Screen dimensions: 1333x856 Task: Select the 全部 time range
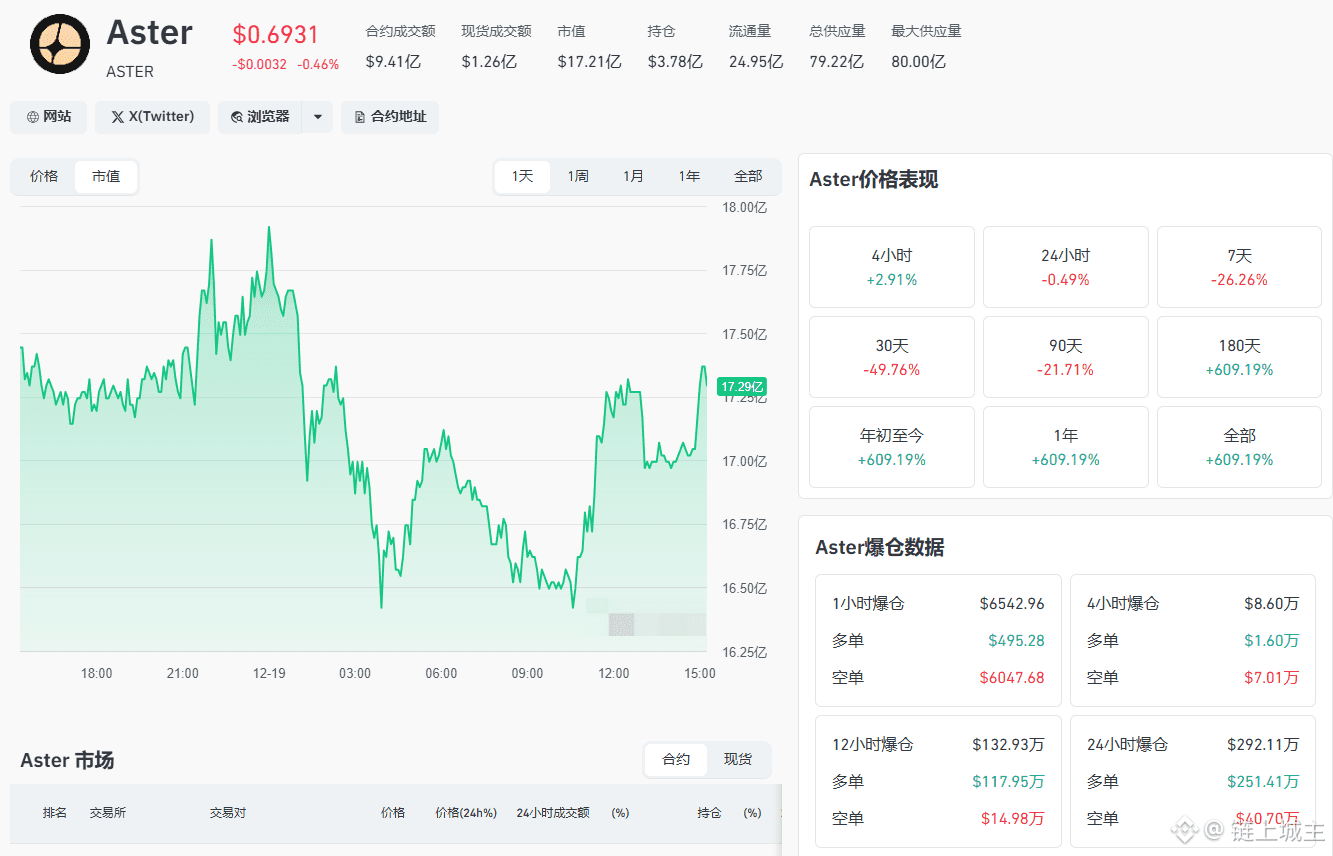[748, 176]
